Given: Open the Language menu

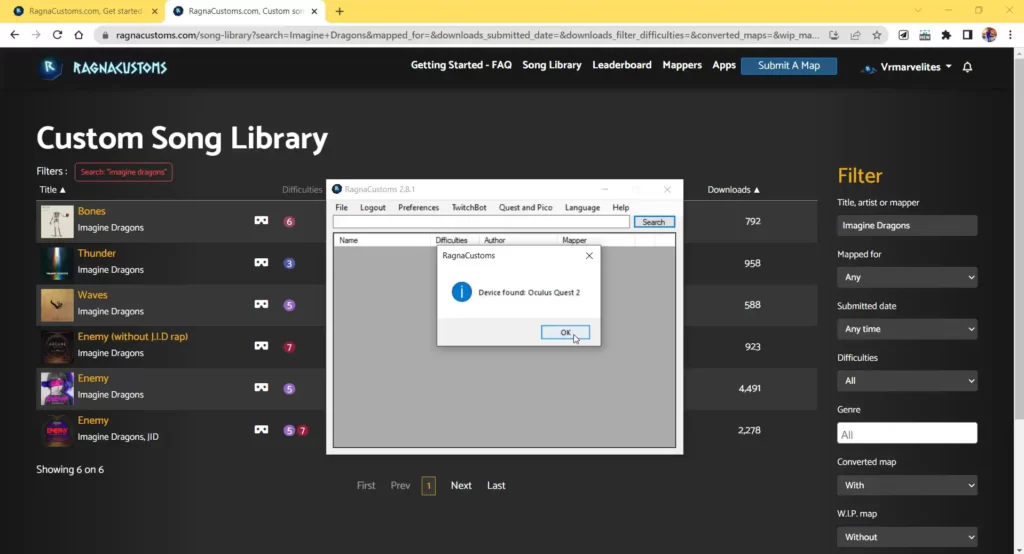Looking at the screenshot, I should pyautogui.click(x=582, y=207).
